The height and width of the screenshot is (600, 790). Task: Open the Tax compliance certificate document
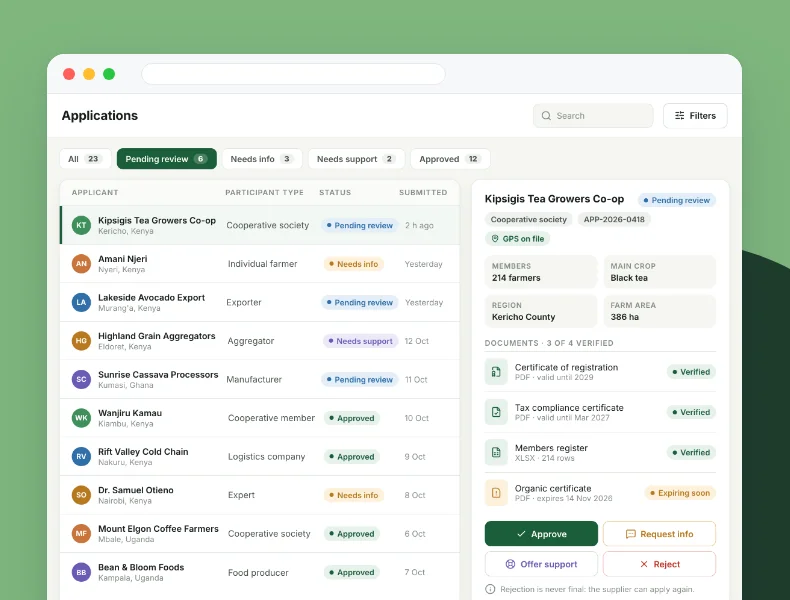(x=600, y=412)
